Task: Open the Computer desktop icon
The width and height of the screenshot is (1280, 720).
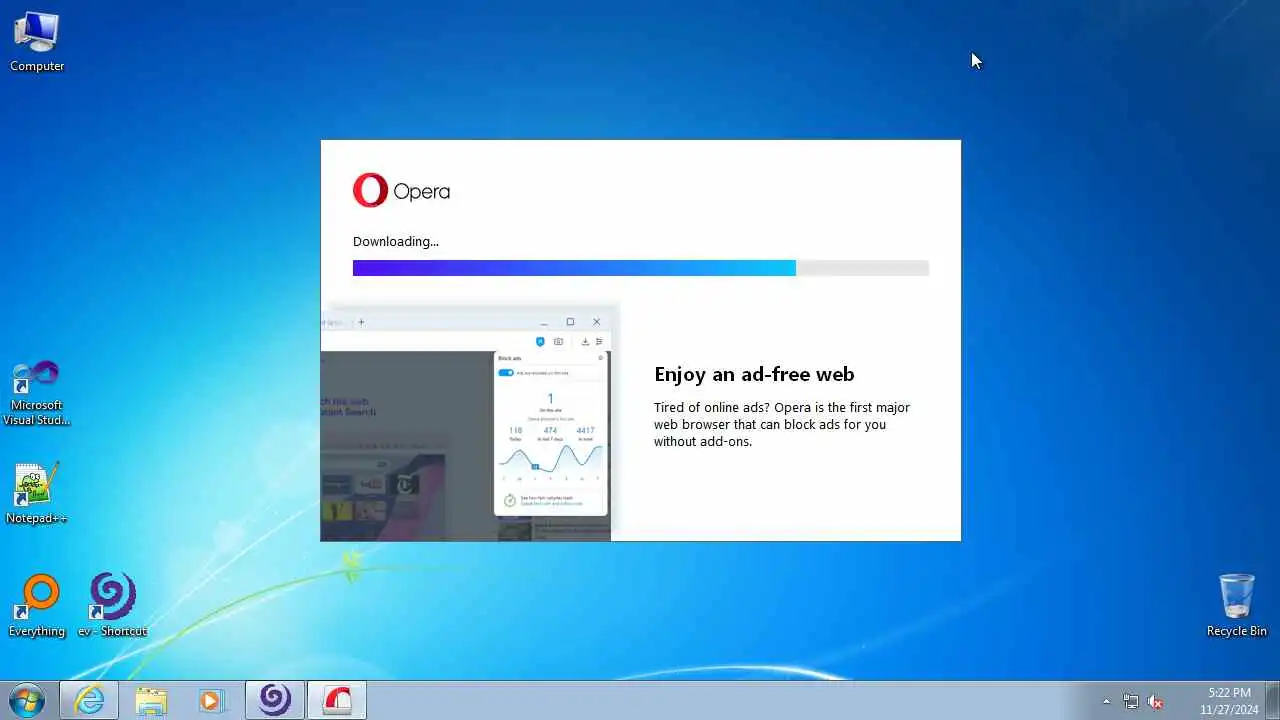Action: pyautogui.click(x=37, y=42)
